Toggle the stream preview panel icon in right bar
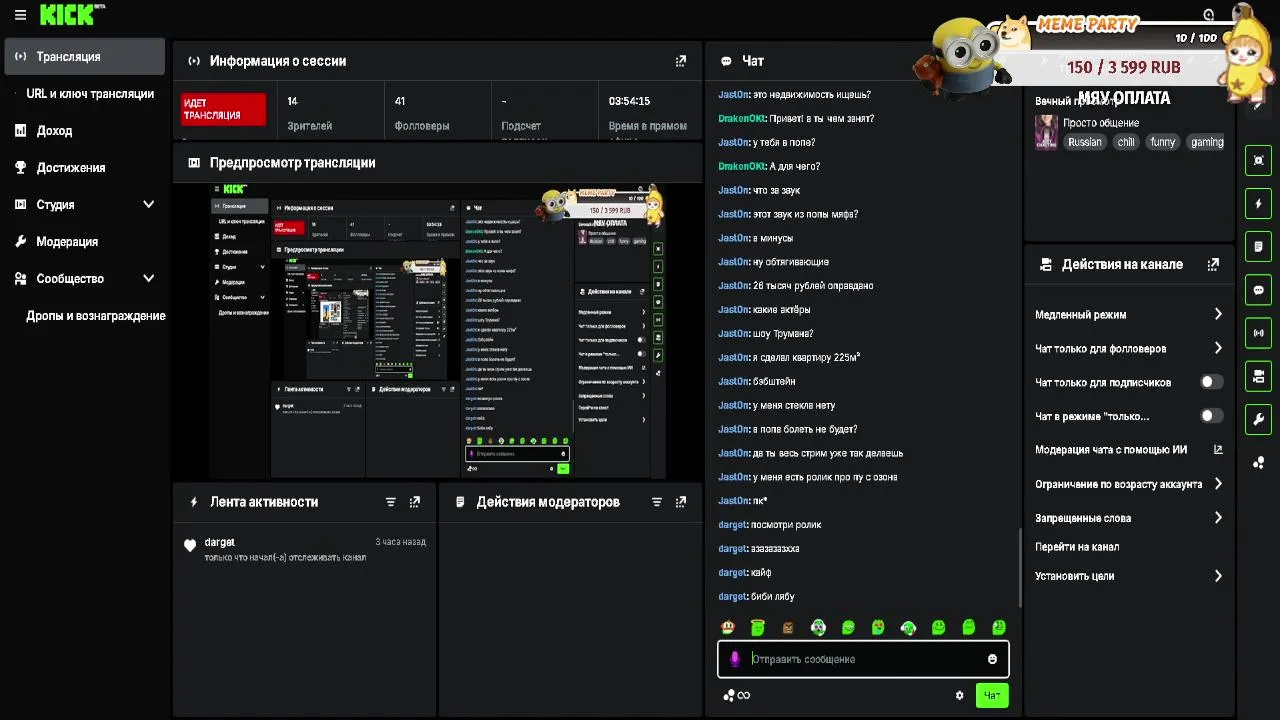Screen dimensions: 1280x720 tap(1258, 160)
